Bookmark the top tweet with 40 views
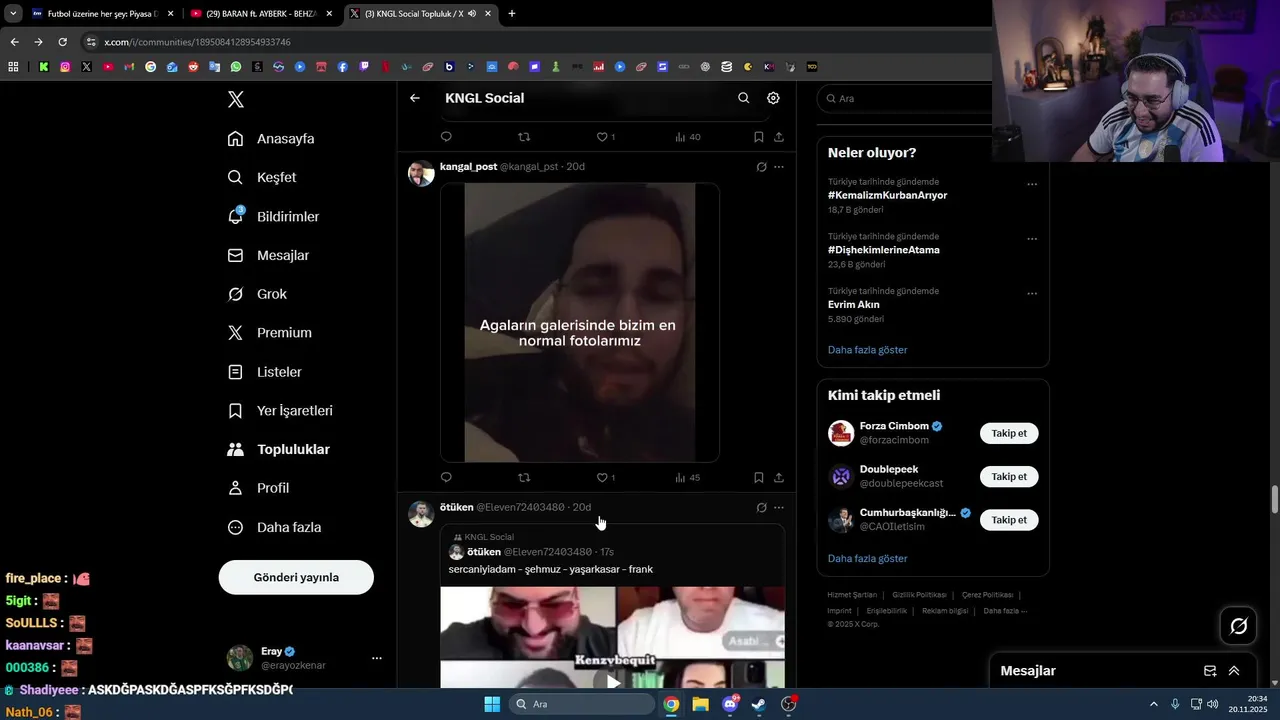1280x720 pixels. click(x=758, y=137)
